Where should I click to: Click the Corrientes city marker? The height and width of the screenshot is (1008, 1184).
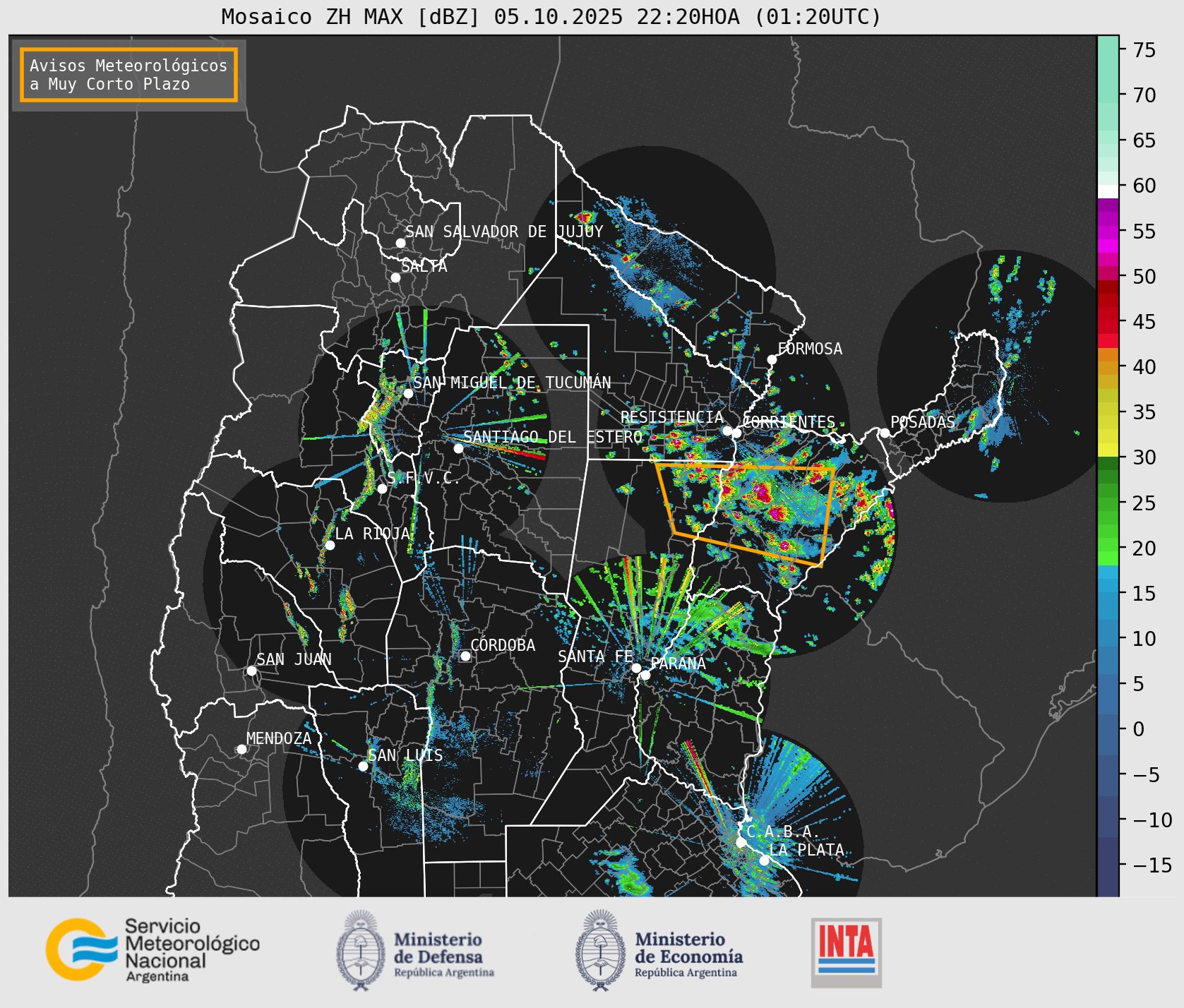coord(736,433)
